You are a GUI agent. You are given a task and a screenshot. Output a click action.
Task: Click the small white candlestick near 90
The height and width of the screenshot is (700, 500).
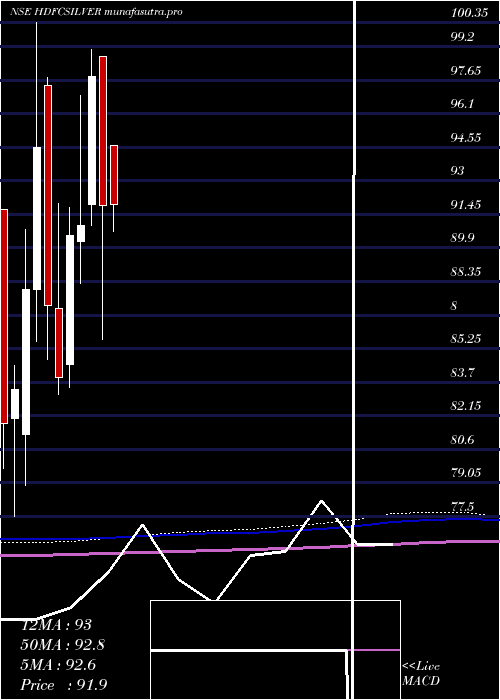point(81,233)
